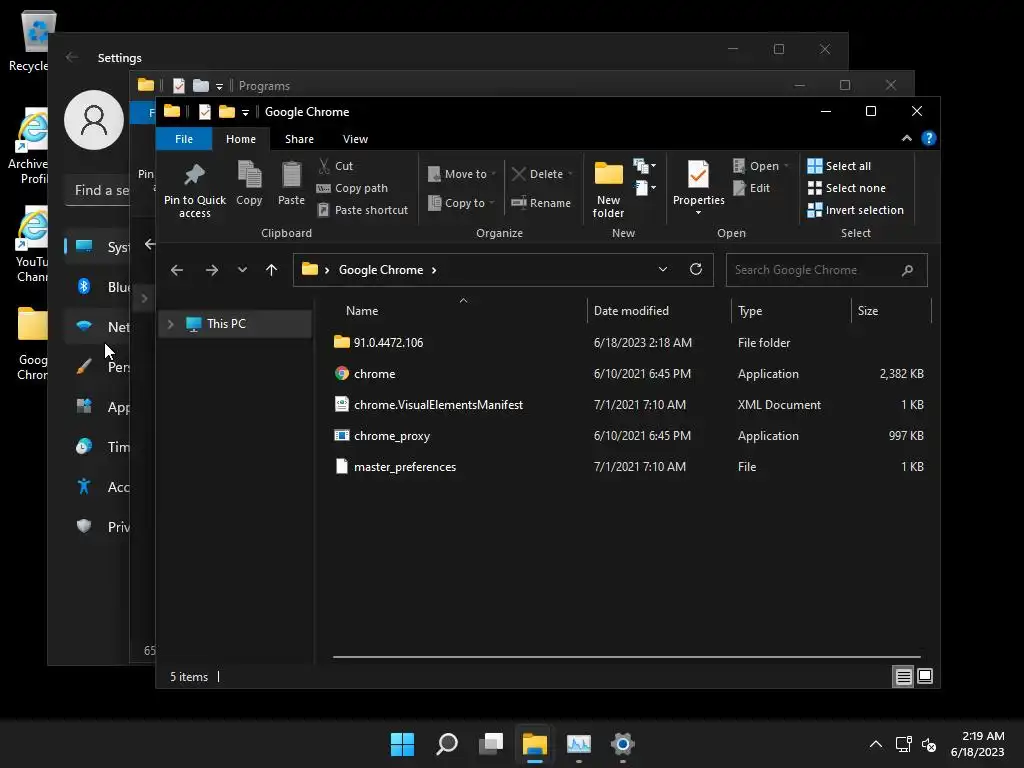Click Invert selection in the ribbon
Screen dimensions: 1024x768
pos(856,210)
